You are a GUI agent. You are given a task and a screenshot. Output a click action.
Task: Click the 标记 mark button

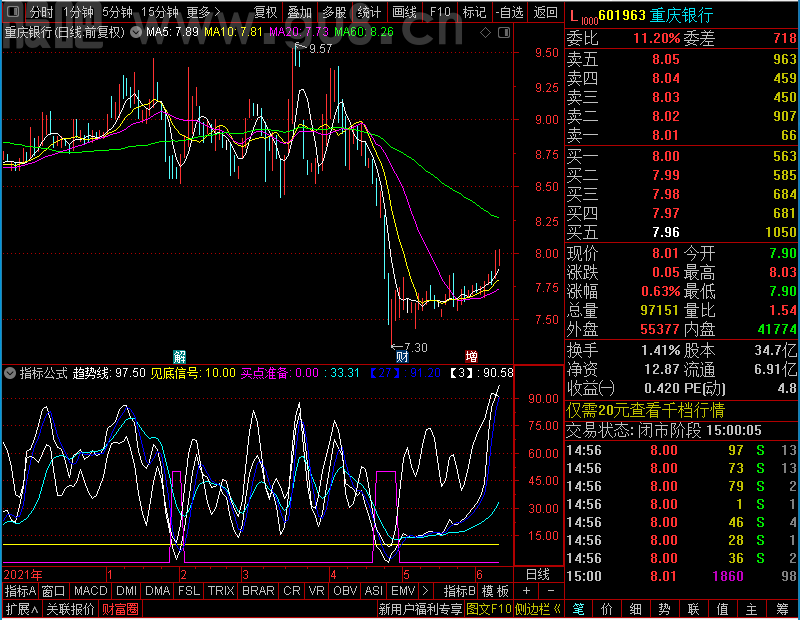pos(474,12)
